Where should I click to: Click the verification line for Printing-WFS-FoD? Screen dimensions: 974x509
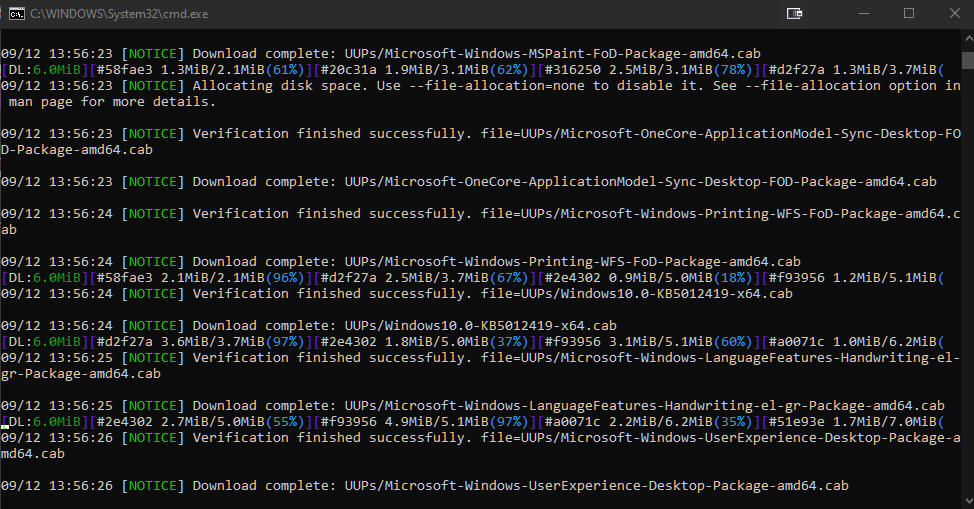click(481, 214)
